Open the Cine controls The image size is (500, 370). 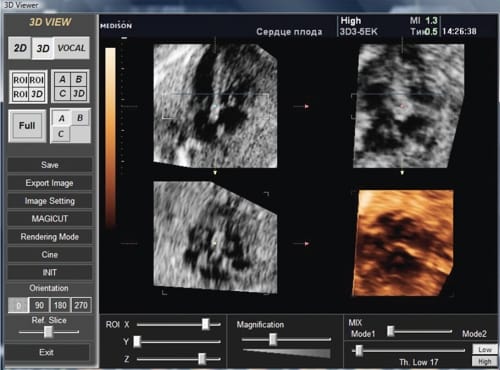[50, 255]
